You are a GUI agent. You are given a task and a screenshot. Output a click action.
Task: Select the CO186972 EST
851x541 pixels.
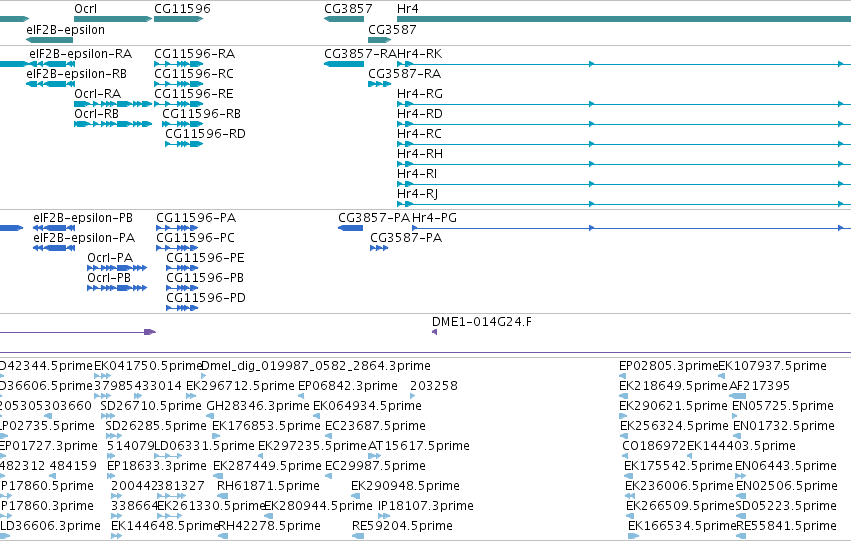(x=655, y=447)
